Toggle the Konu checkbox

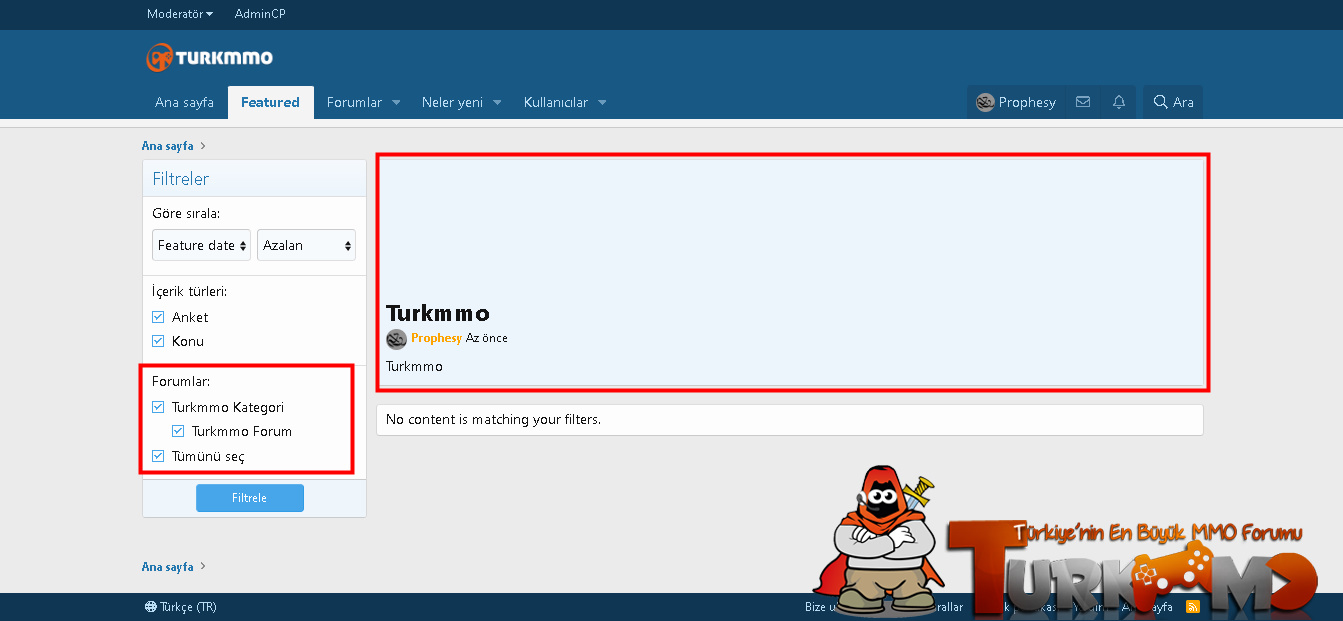(x=158, y=341)
